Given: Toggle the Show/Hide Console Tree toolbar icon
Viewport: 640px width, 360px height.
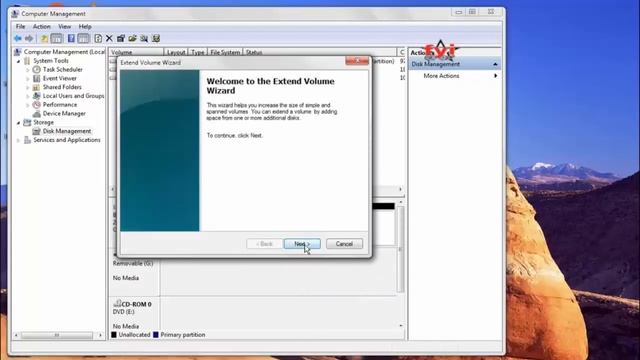Looking at the screenshot, I should pyautogui.click(x=56, y=38).
